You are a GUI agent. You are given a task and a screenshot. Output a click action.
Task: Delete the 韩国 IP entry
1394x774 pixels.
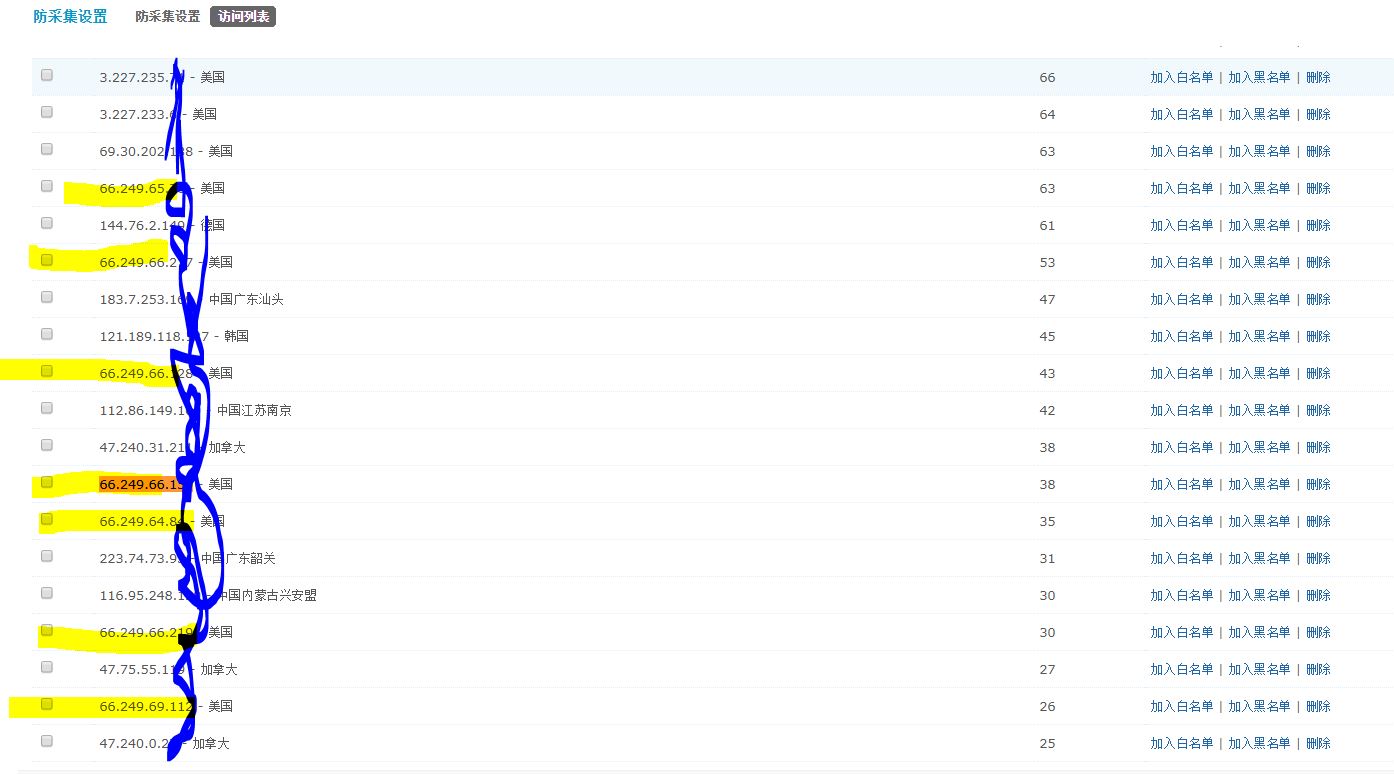[1318, 337]
